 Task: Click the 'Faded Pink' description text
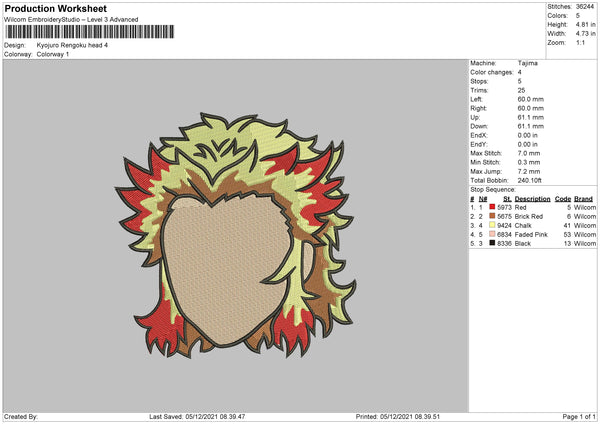point(531,234)
